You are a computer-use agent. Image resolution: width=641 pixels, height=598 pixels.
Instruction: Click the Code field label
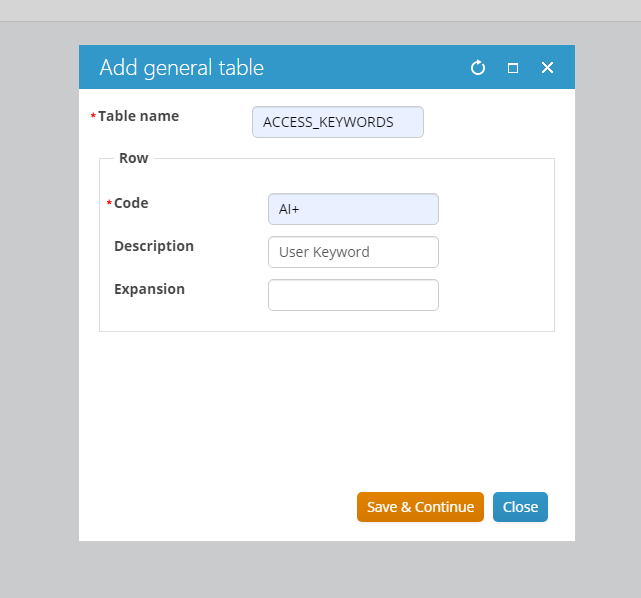point(131,203)
